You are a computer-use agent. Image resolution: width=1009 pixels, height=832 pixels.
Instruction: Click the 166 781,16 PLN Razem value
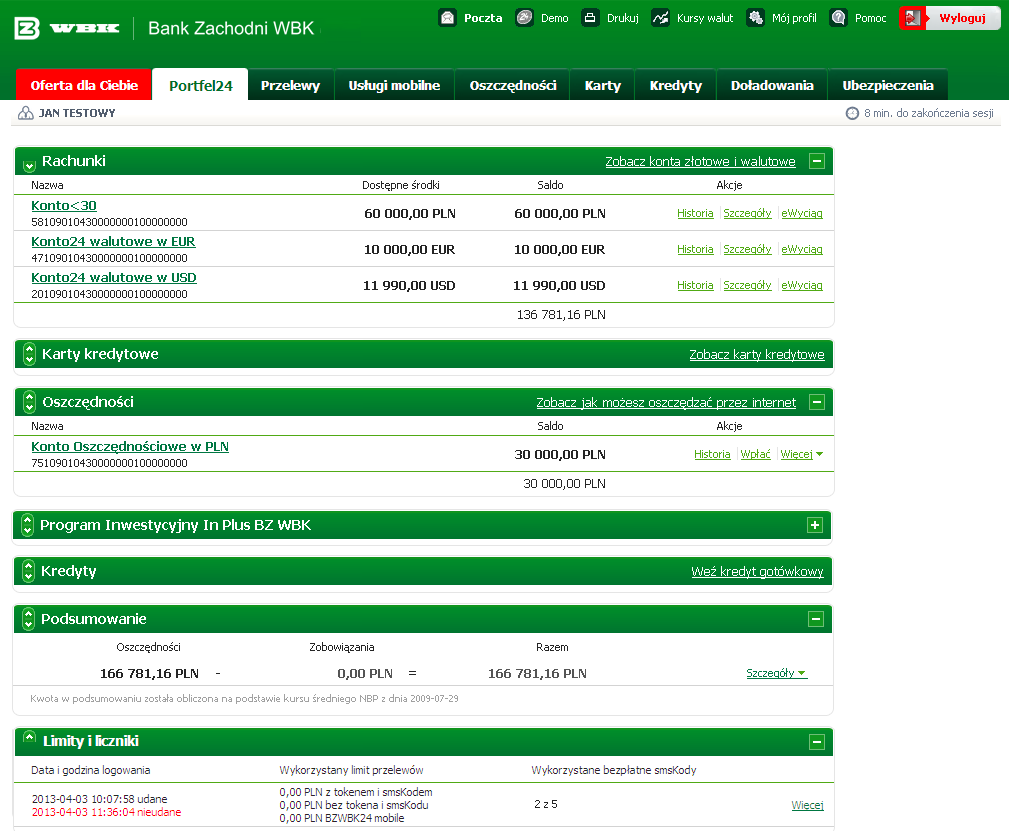click(x=537, y=674)
